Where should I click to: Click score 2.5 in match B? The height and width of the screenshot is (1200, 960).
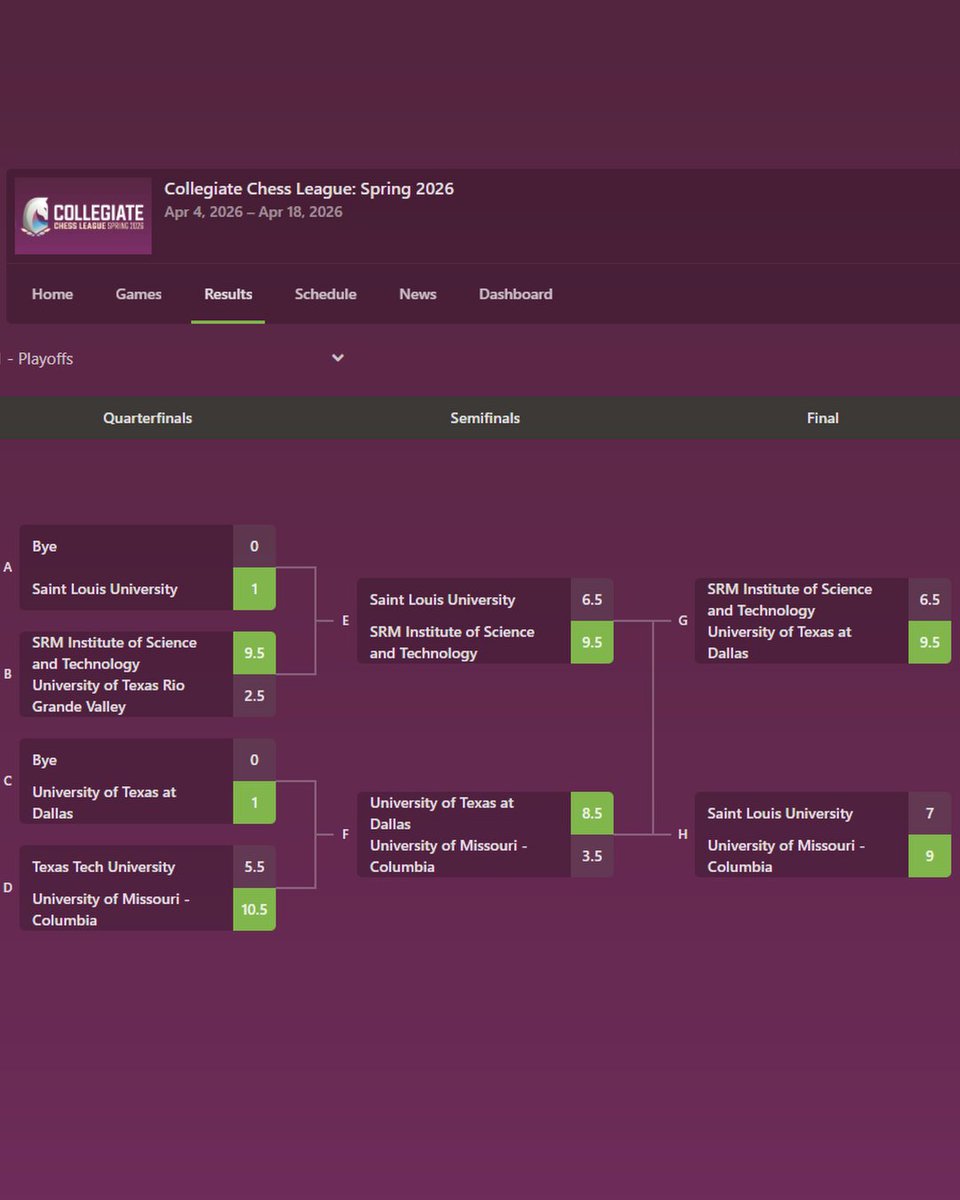(x=254, y=695)
